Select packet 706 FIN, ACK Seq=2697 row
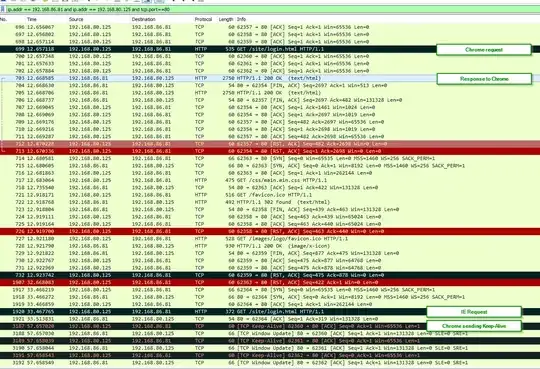 pos(270,100)
